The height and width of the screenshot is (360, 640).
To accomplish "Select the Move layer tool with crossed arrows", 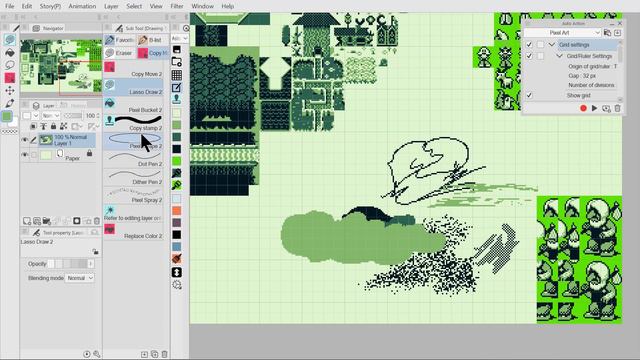I will pos(9,90).
